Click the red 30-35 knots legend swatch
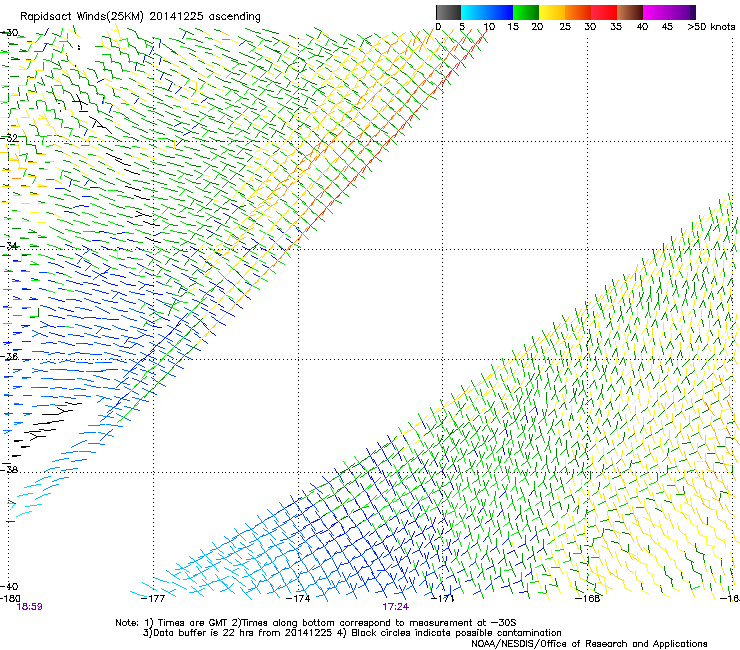Image resolution: width=740 pixels, height=650 pixels. (604, 12)
